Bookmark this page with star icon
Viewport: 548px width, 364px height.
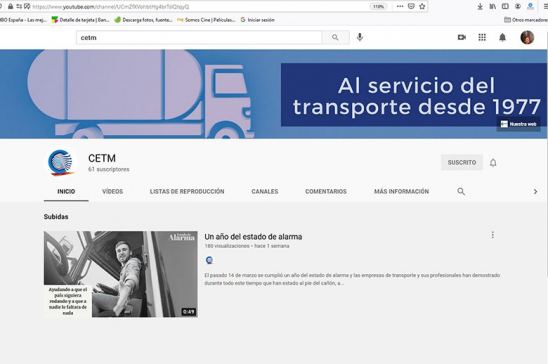click(x=422, y=6)
